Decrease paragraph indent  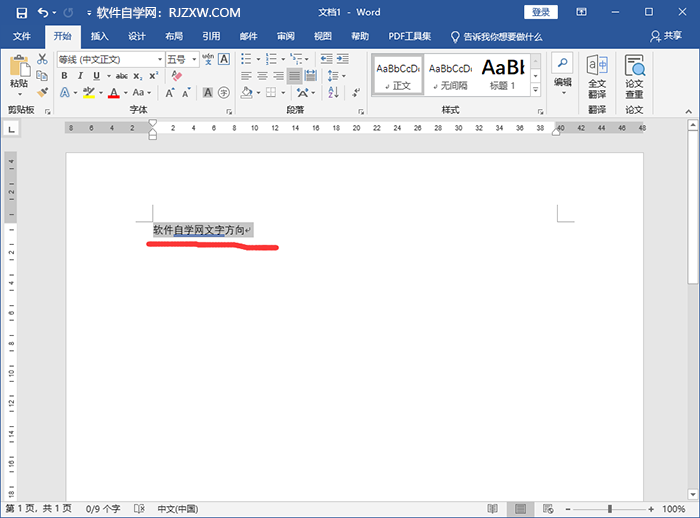pyautogui.click(x=326, y=58)
